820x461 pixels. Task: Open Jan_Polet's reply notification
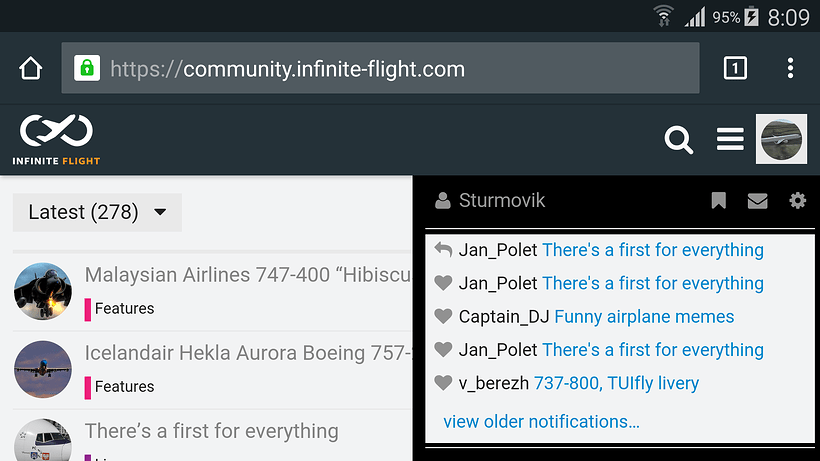[652, 250]
